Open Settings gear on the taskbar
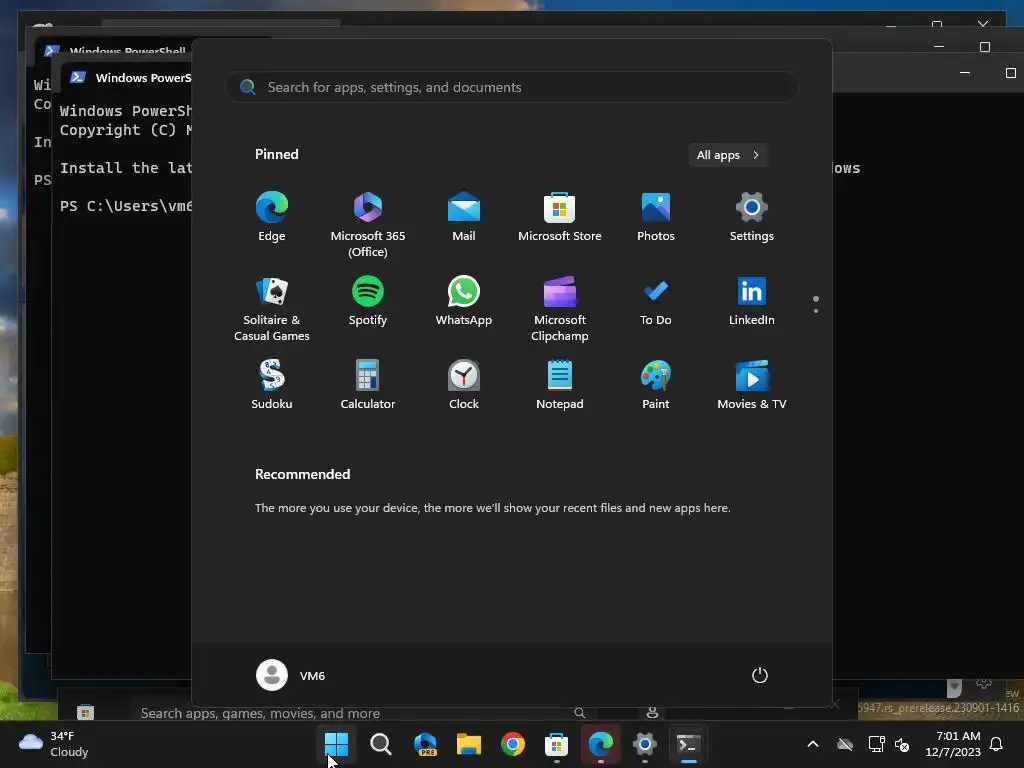The width and height of the screenshot is (1024, 768). [645, 744]
